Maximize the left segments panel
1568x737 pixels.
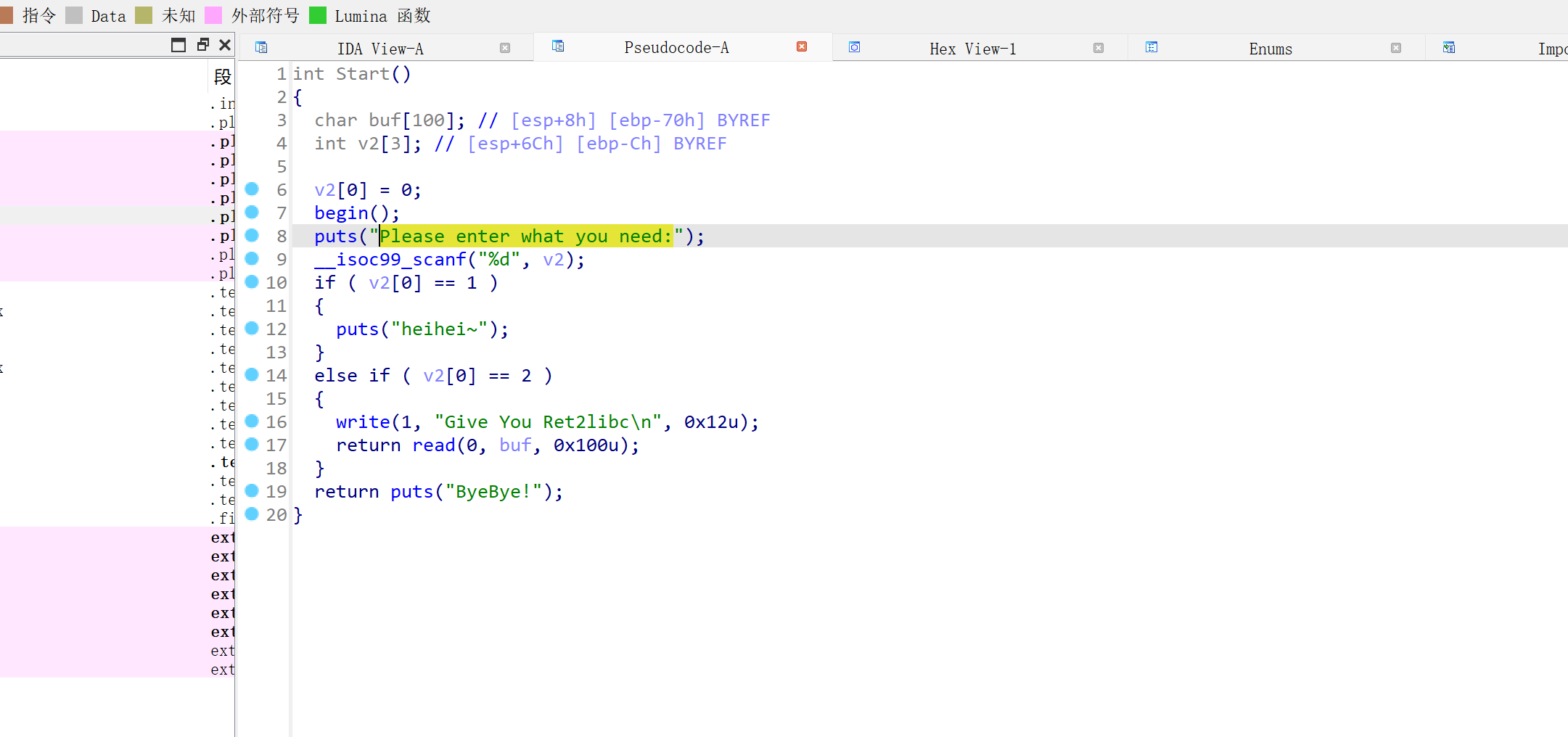point(178,45)
